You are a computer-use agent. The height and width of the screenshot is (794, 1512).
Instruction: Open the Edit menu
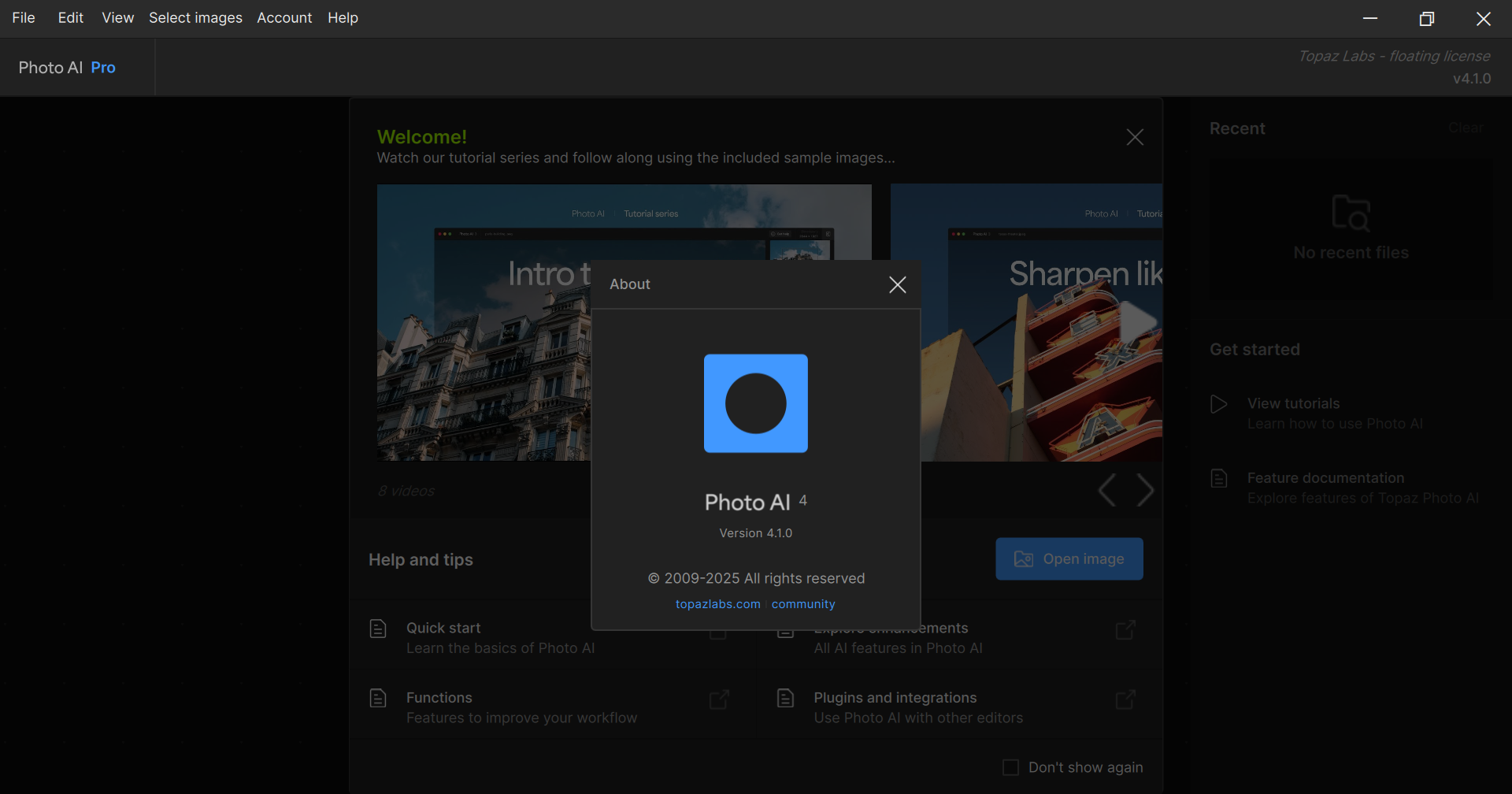pyautogui.click(x=70, y=17)
